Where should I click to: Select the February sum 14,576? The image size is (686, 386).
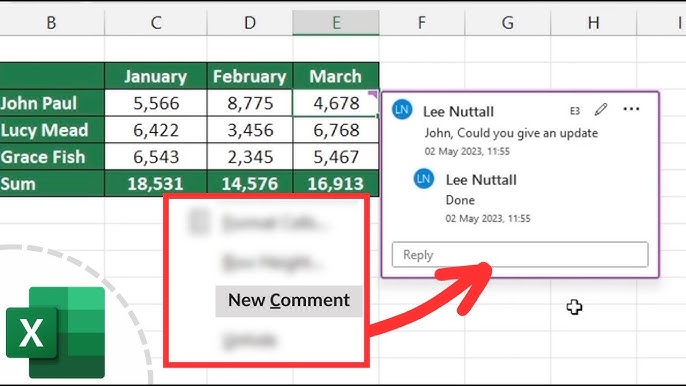click(x=249, y=184)
